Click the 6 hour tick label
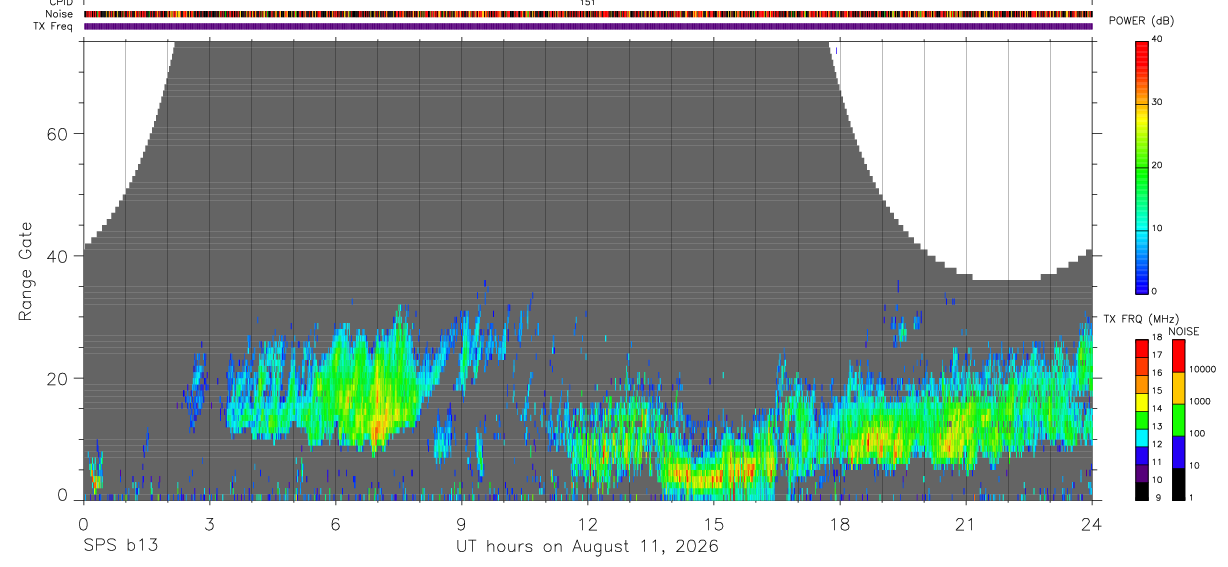Screen dimensions: 1228x567 (x=335, y=524)
